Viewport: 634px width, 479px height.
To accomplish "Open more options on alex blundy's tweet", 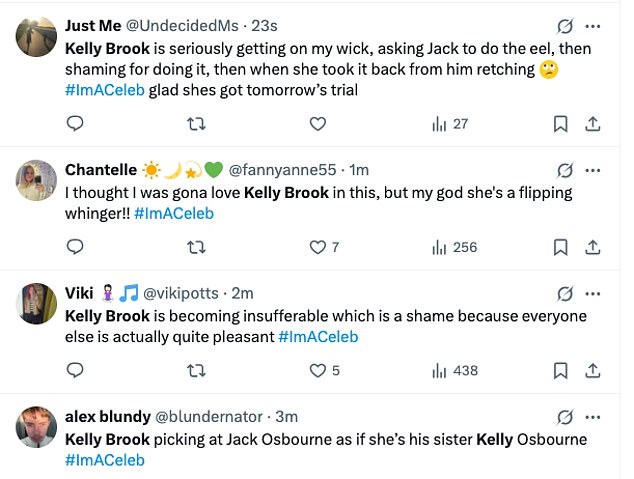I will click(x=593, y=417).
